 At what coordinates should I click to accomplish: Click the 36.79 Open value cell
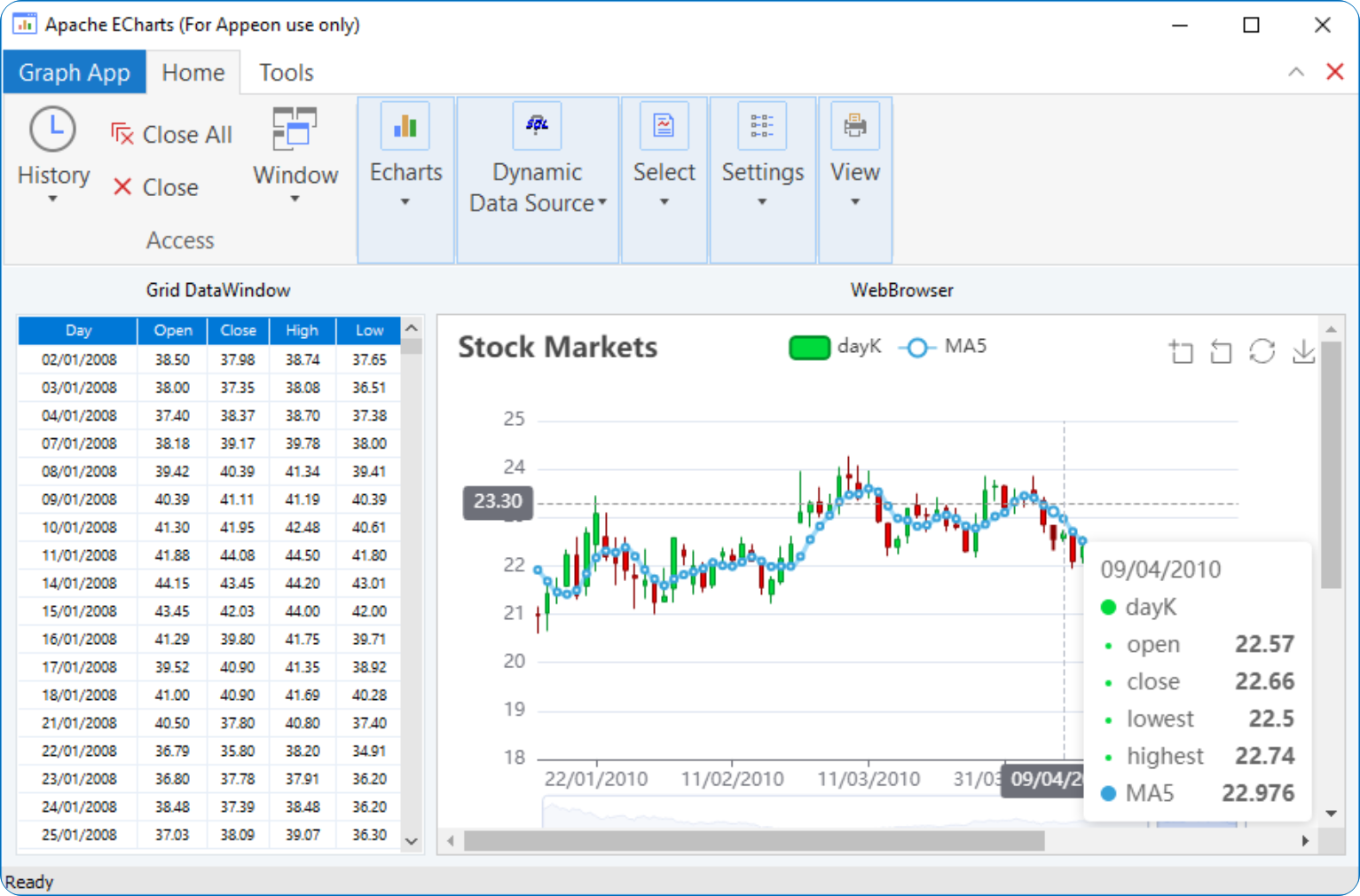click(172, 751)
